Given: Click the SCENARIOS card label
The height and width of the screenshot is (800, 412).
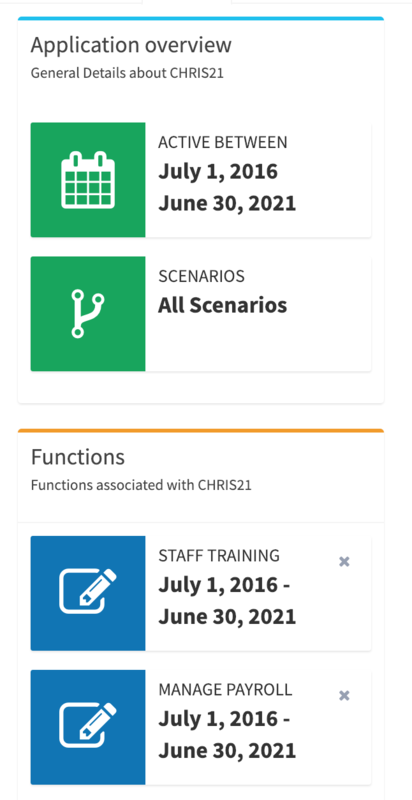Looking at the screenshot, I should click(x=201, y=276).
